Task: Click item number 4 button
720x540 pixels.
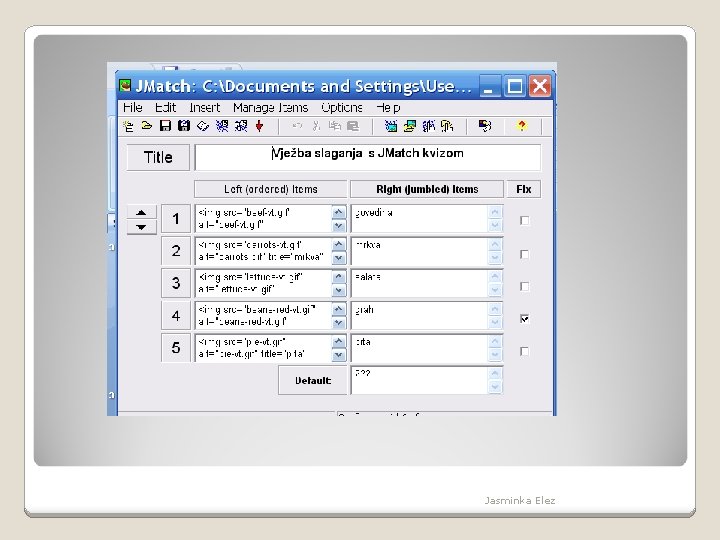Action: pos(176,316)
